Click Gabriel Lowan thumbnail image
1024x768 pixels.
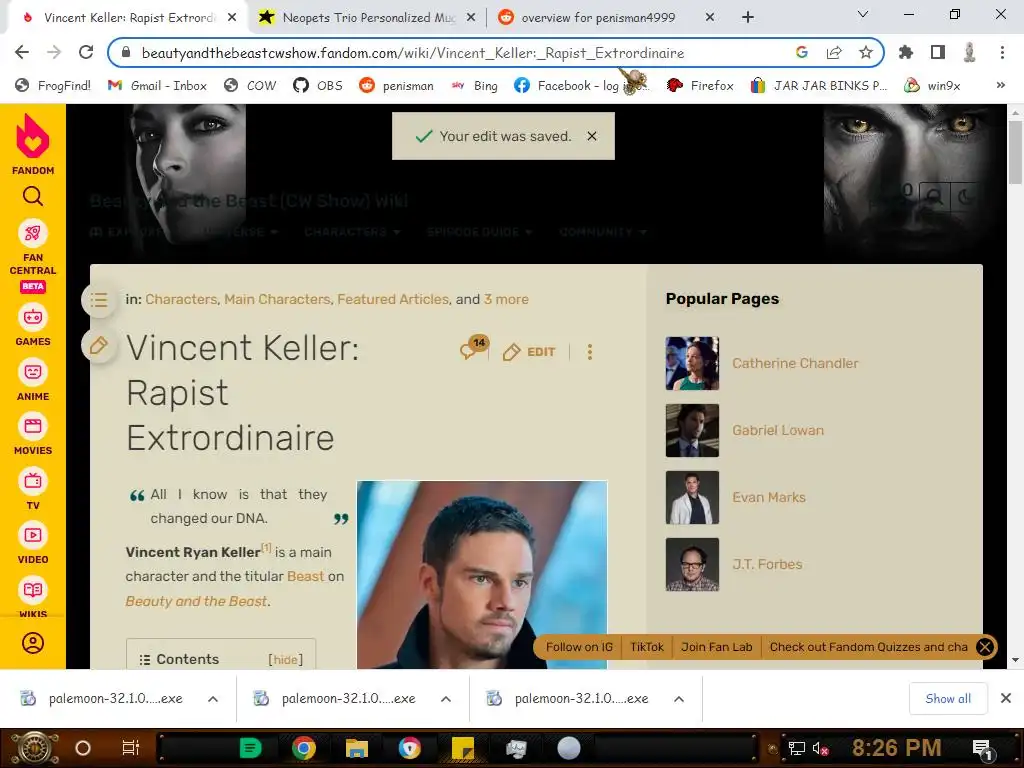click(x=692, y=430)
